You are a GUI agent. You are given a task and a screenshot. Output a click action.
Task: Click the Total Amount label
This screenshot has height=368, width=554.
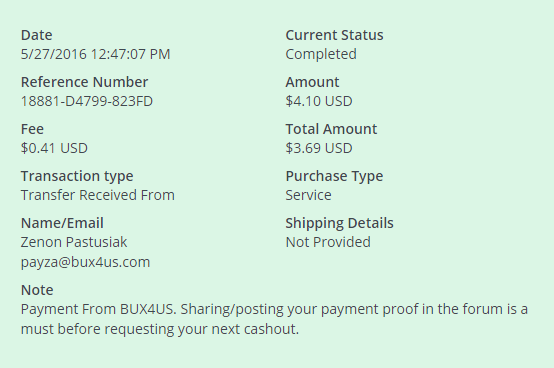331,129
